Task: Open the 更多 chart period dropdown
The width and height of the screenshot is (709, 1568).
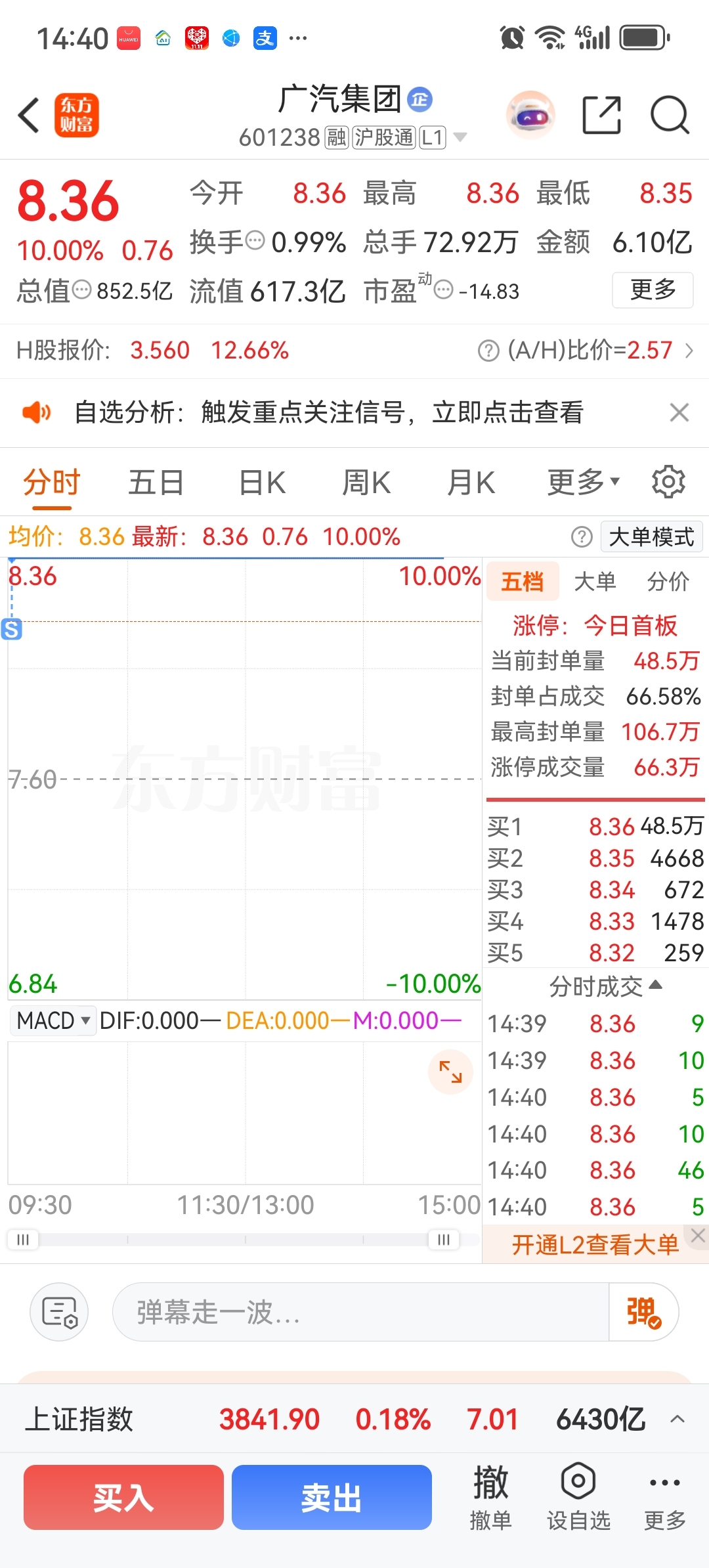Action: tap(584, 483)
